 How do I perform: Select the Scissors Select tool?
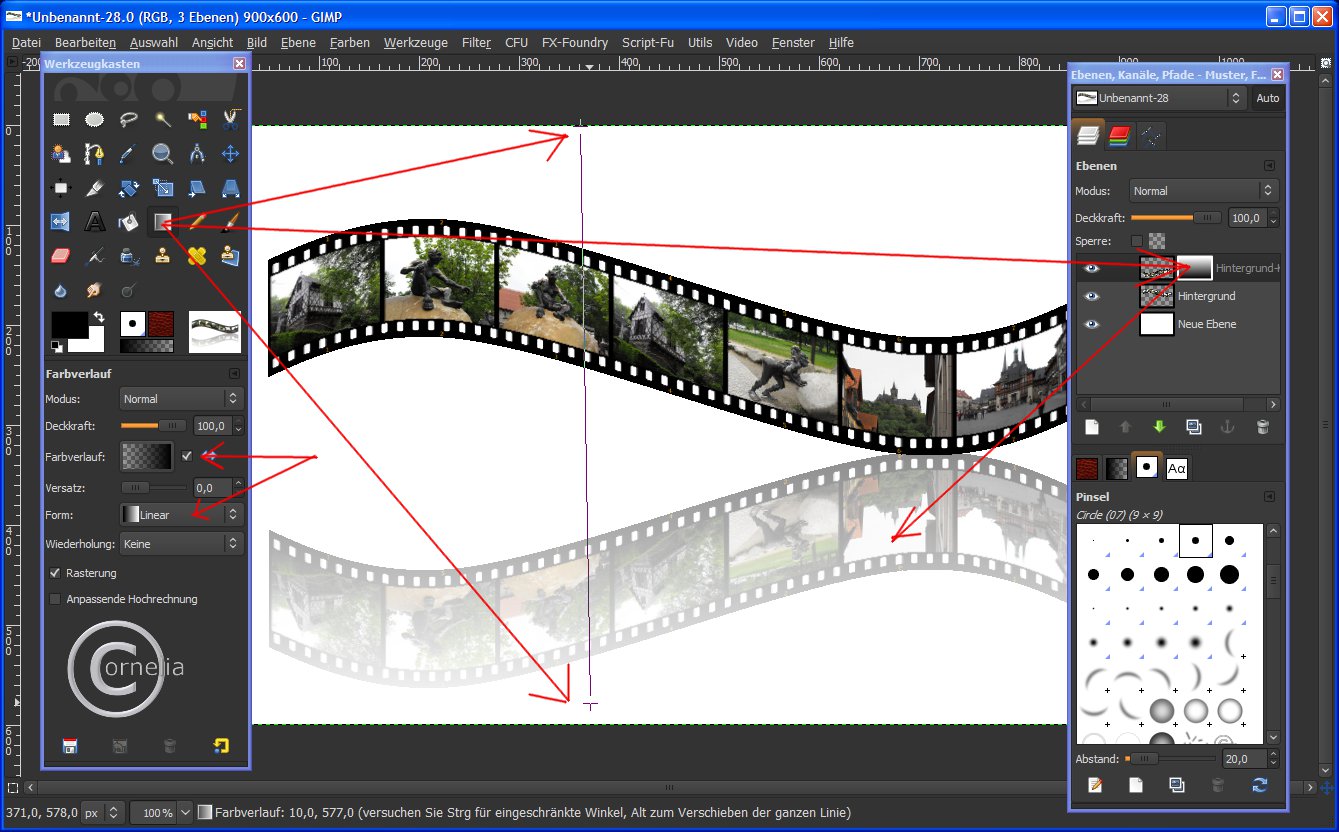(x=229, y=120)
